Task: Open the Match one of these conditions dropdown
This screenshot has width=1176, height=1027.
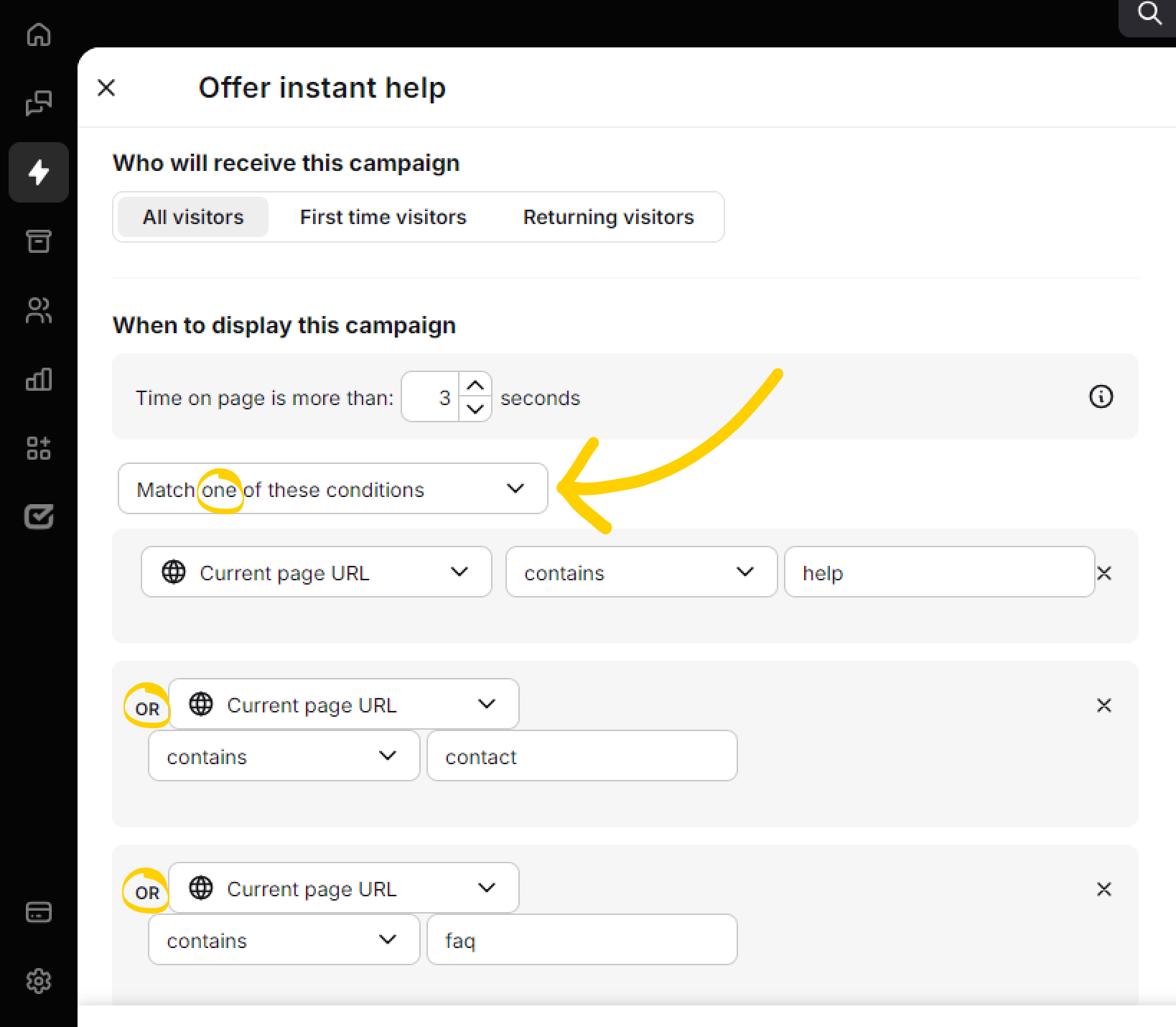Action: 333,488
